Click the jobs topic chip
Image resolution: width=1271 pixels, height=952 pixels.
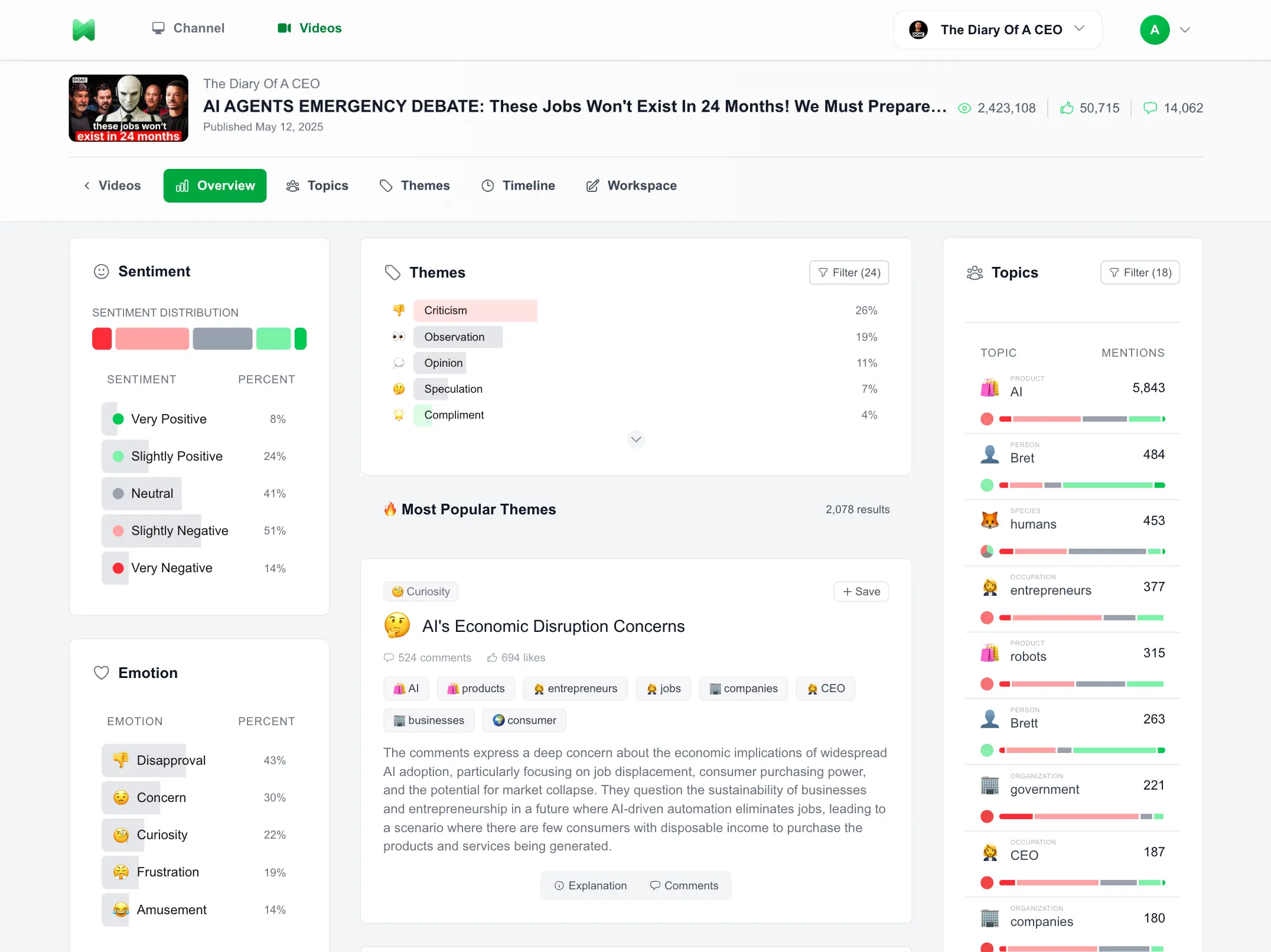[663, 688]
